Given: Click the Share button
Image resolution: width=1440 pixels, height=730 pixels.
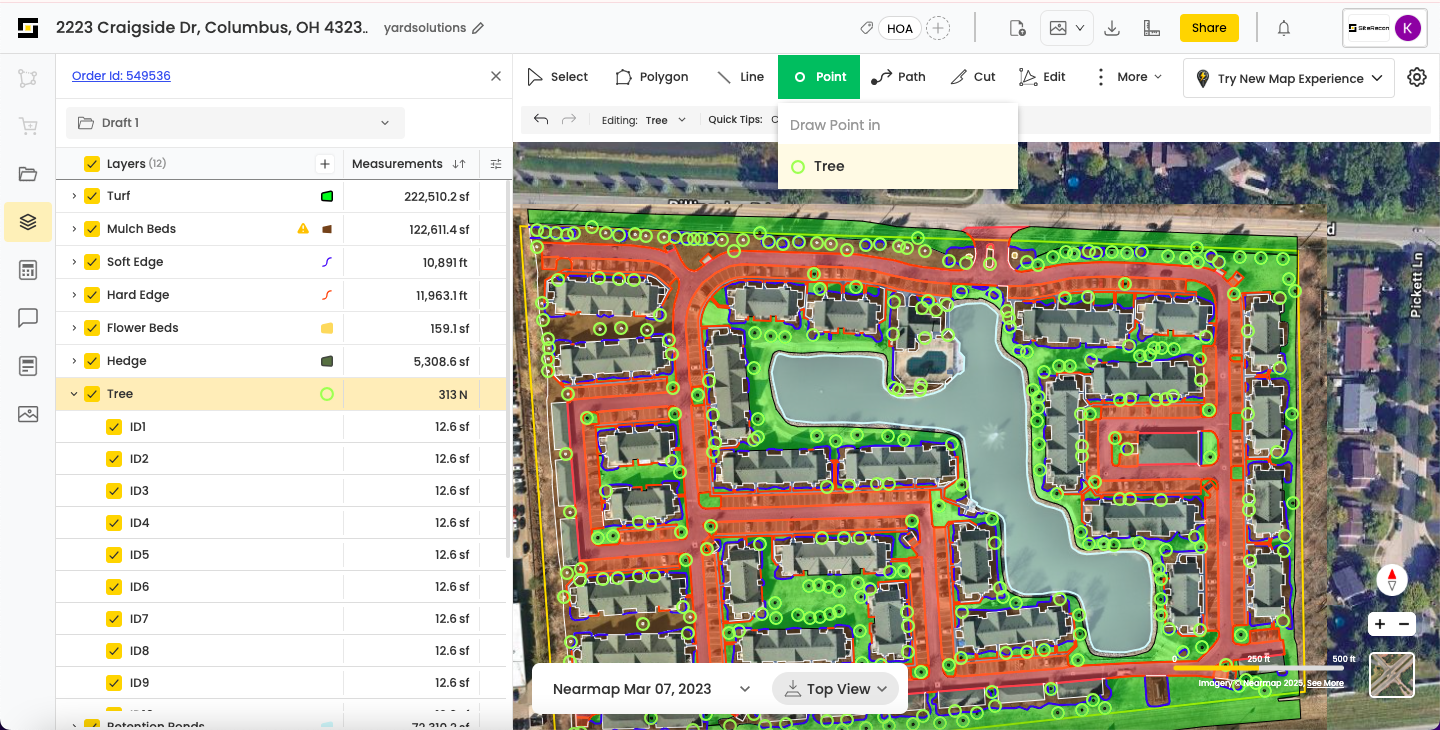Looking at the screenshot, I should coord(1209,28).
